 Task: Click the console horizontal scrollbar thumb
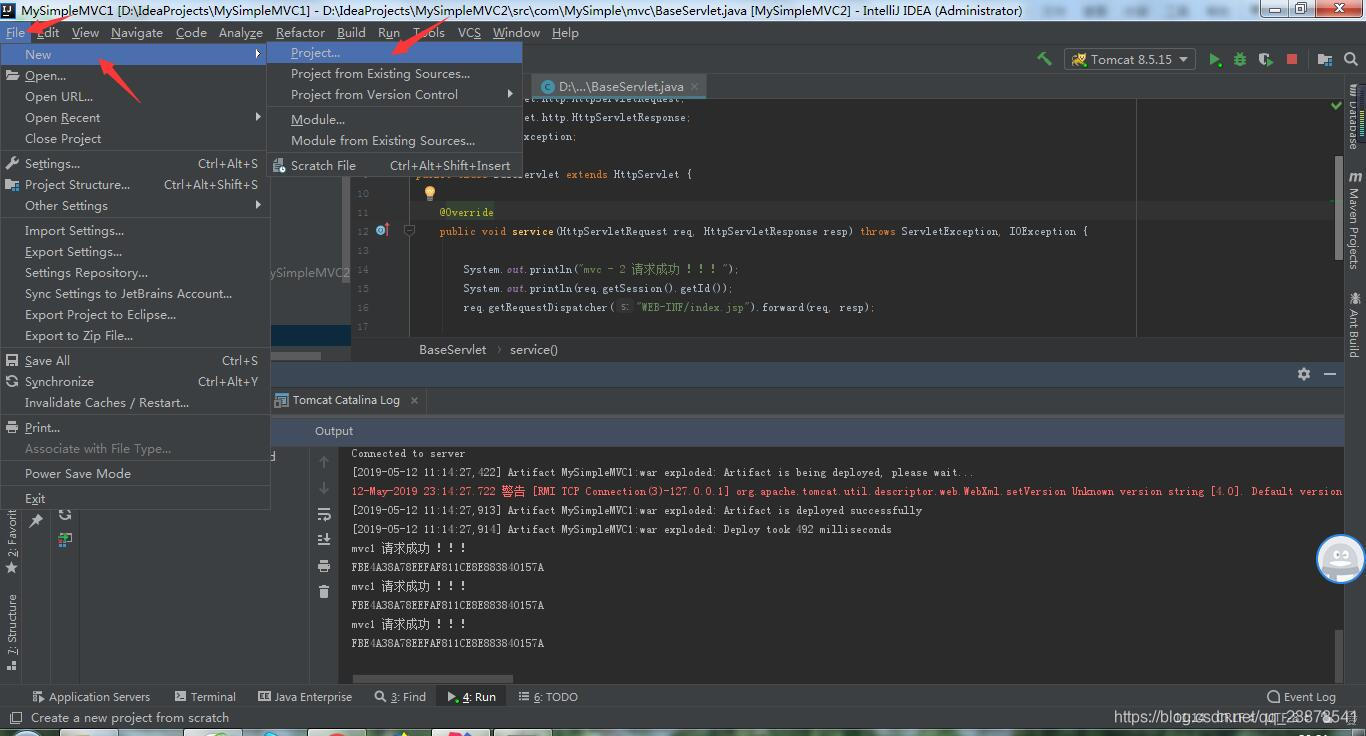(431, 679)
